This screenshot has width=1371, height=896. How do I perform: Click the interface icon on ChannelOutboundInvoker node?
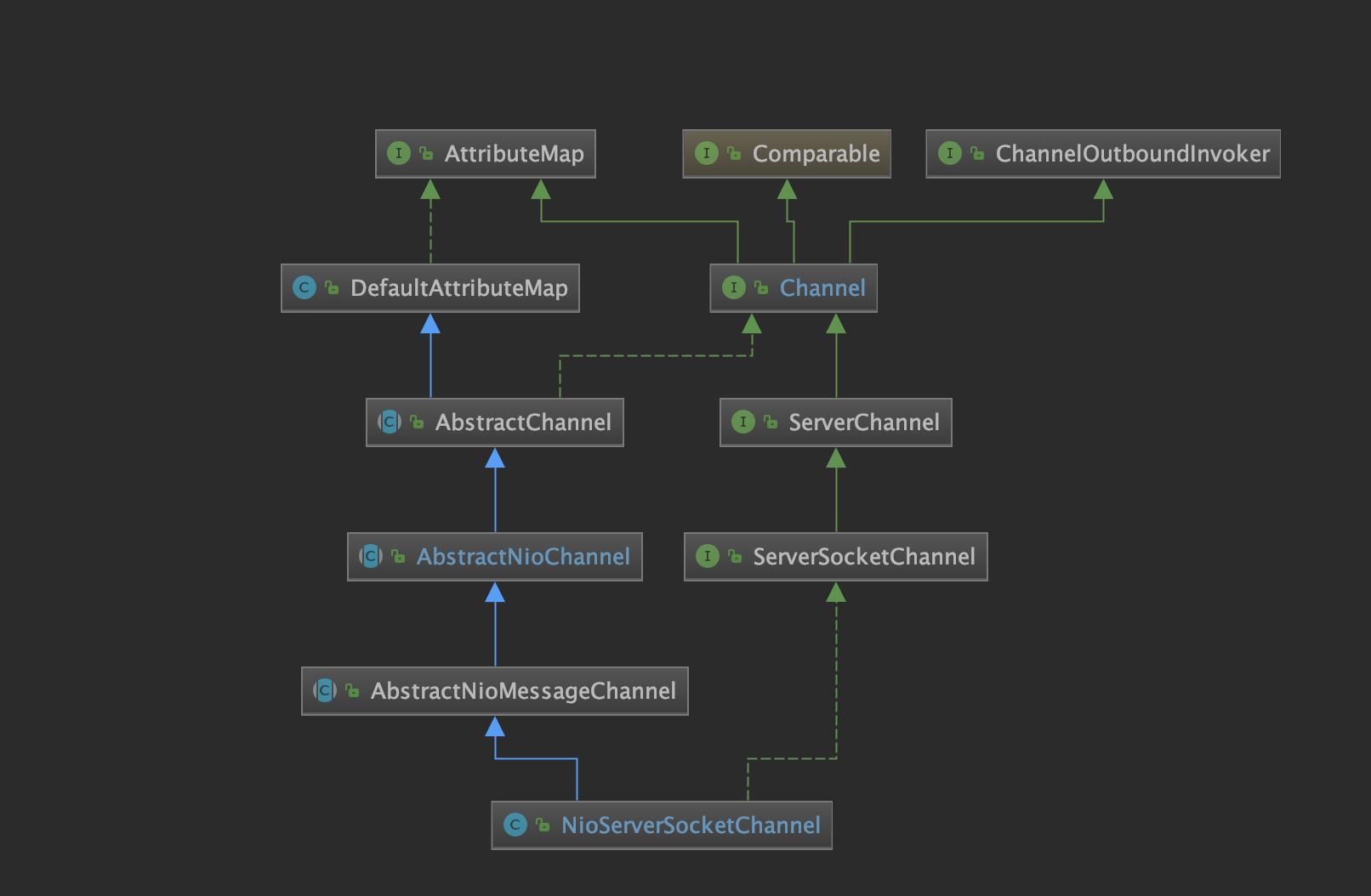click(950, 153)
